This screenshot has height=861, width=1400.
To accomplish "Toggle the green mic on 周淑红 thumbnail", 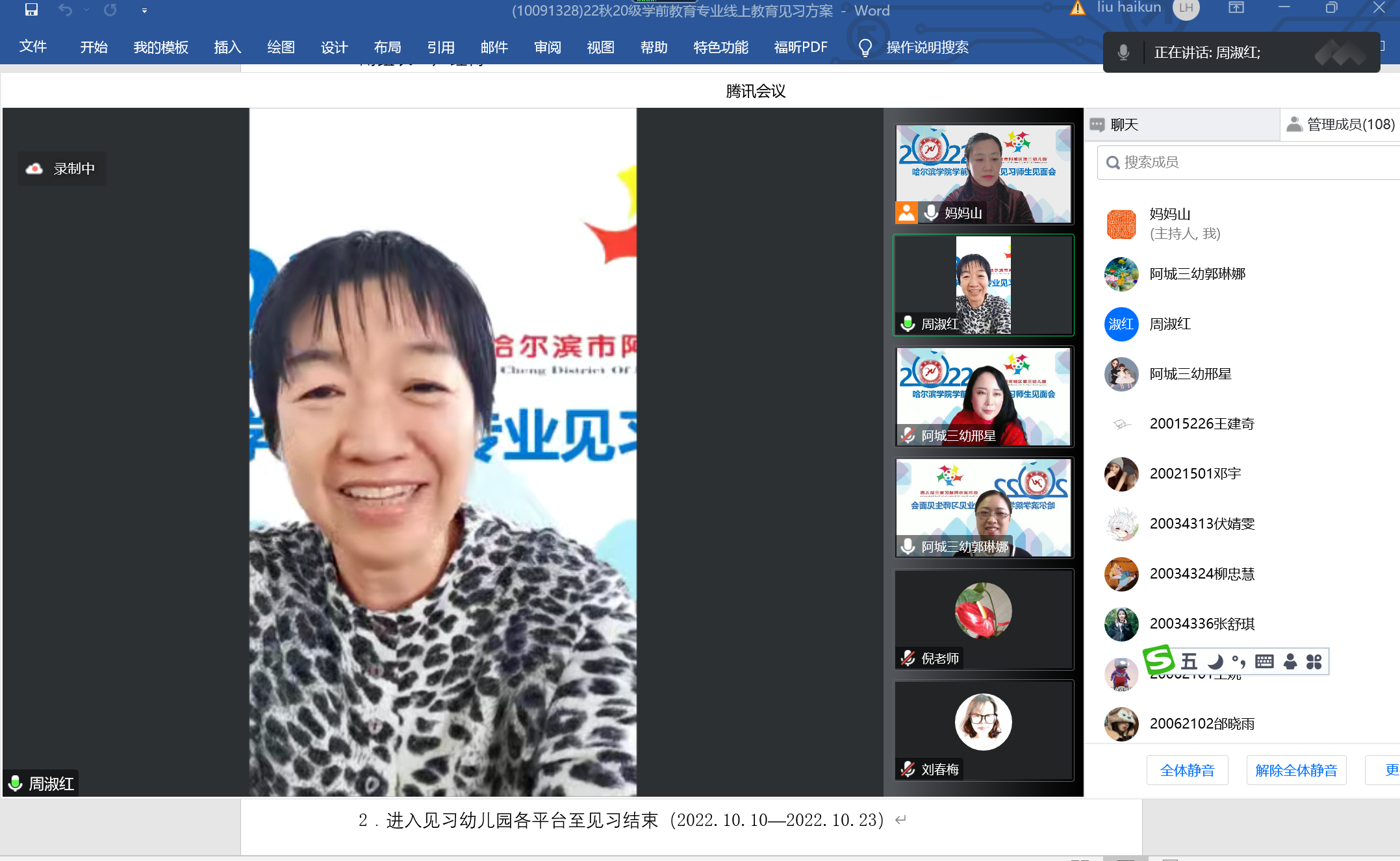I will [908, 323].
